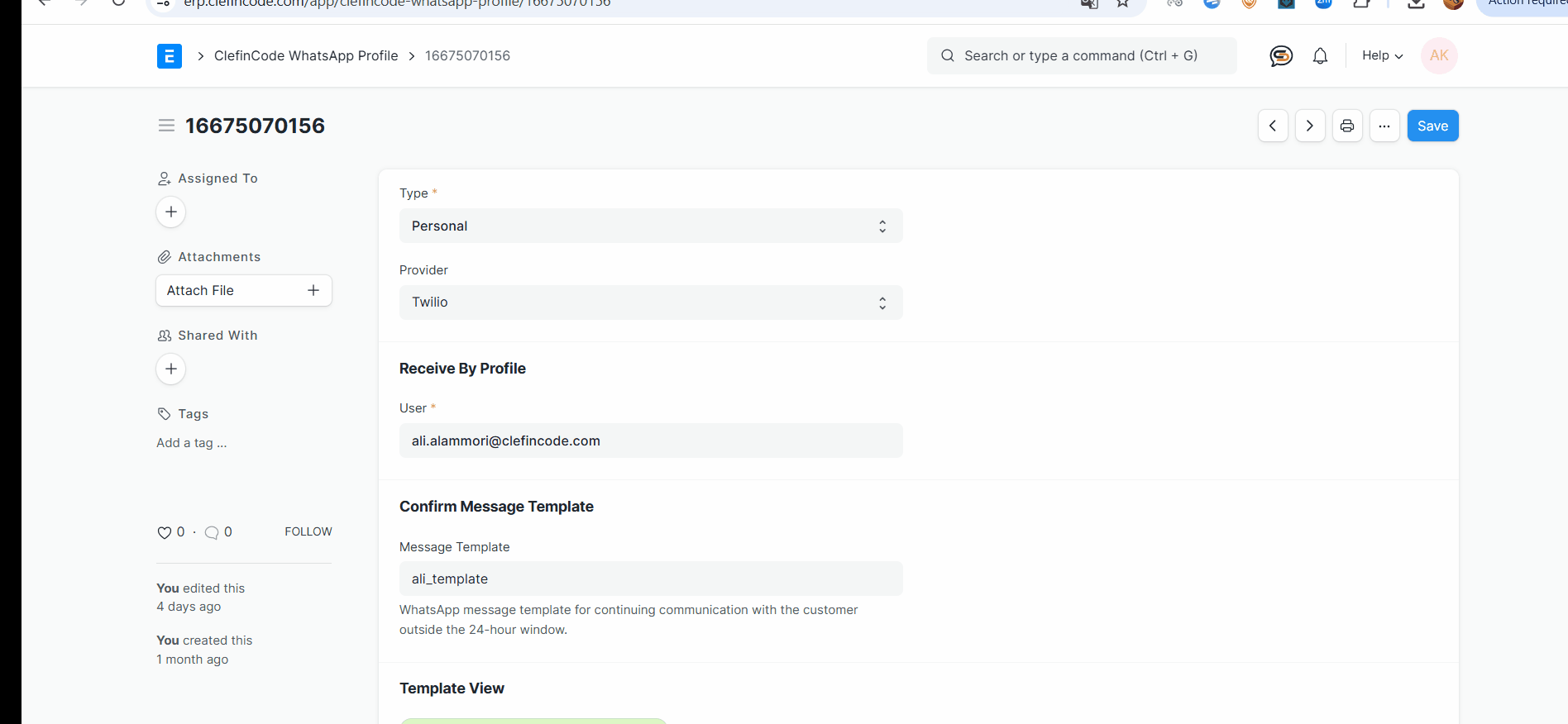Open the chat messages icon
The height and width of the screenshot is (724, 1568).
(1280, 56)
